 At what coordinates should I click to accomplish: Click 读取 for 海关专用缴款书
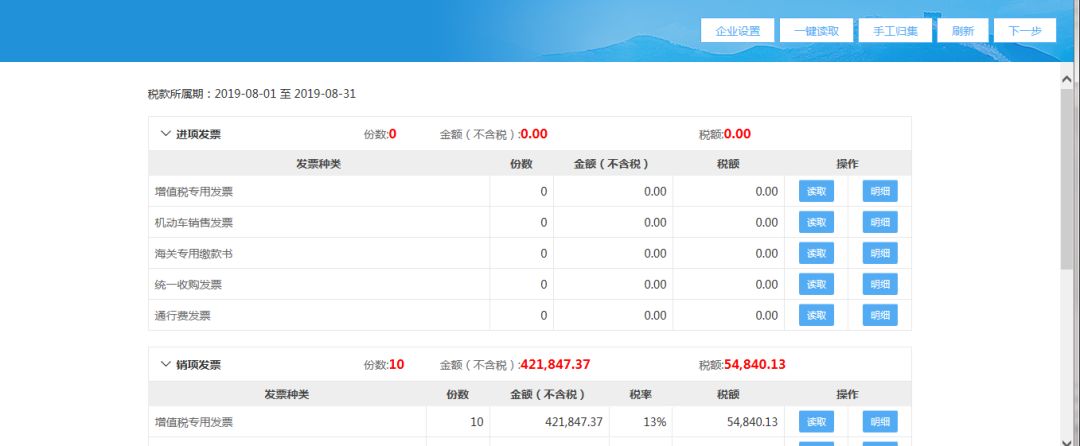click(816, 254)
